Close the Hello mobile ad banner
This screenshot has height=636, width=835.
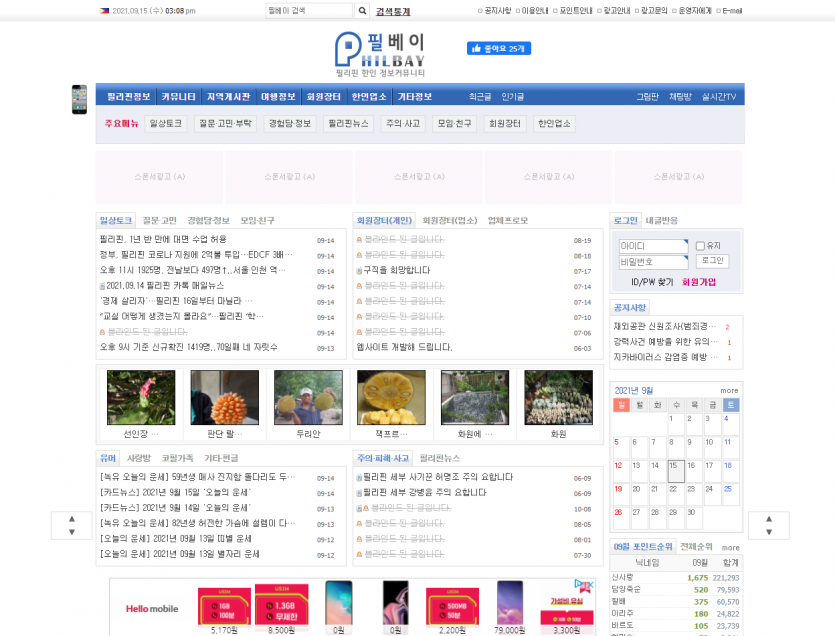tap(590, 583)
